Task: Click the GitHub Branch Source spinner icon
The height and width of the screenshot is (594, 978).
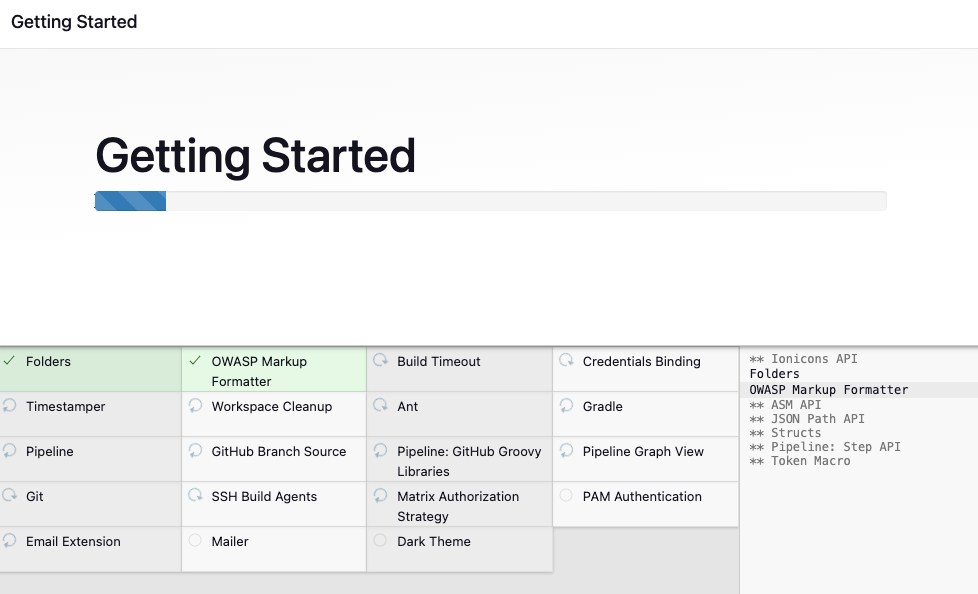Action: (195, 451)
